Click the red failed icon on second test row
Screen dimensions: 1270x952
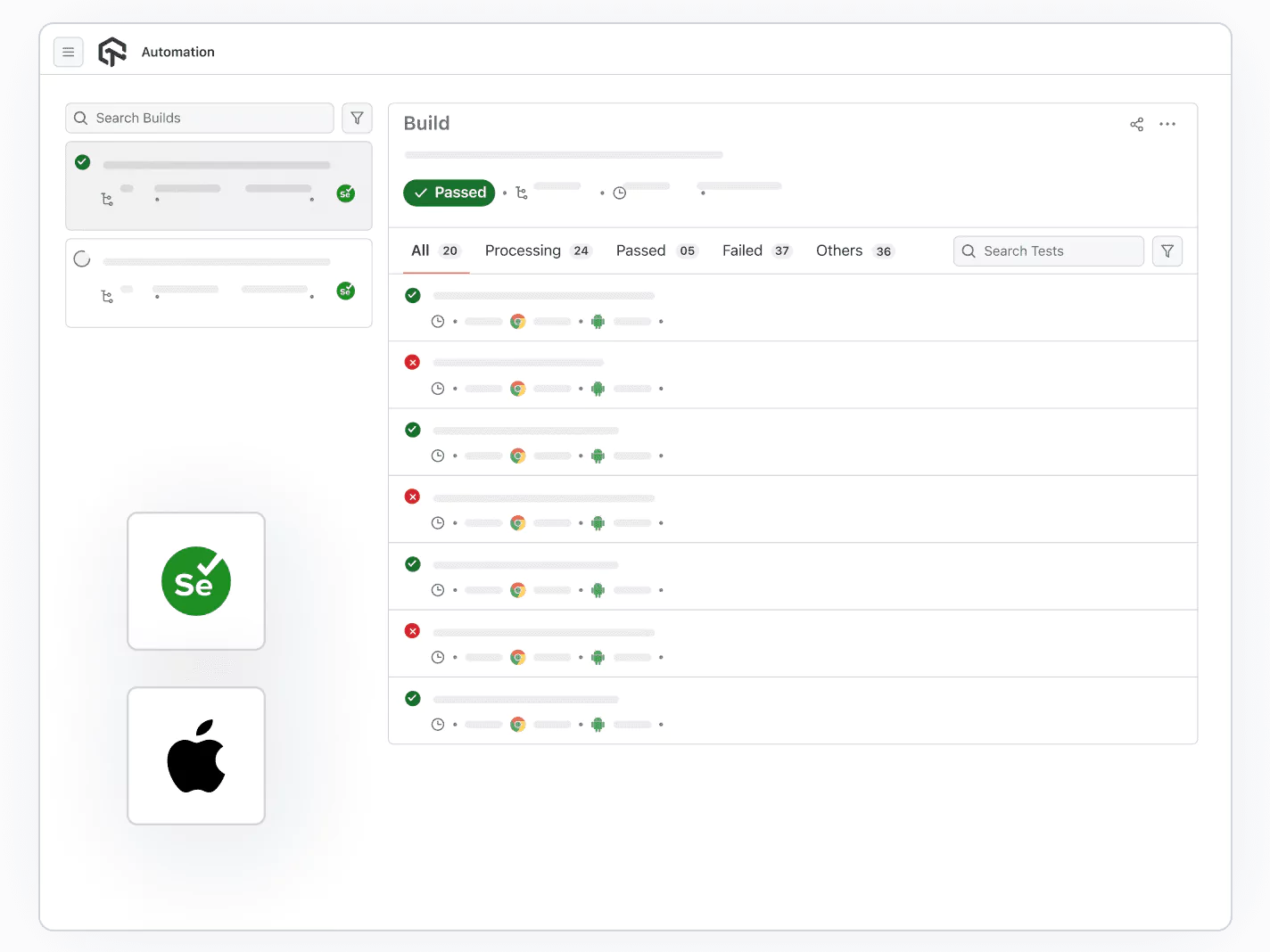[412, 362]
